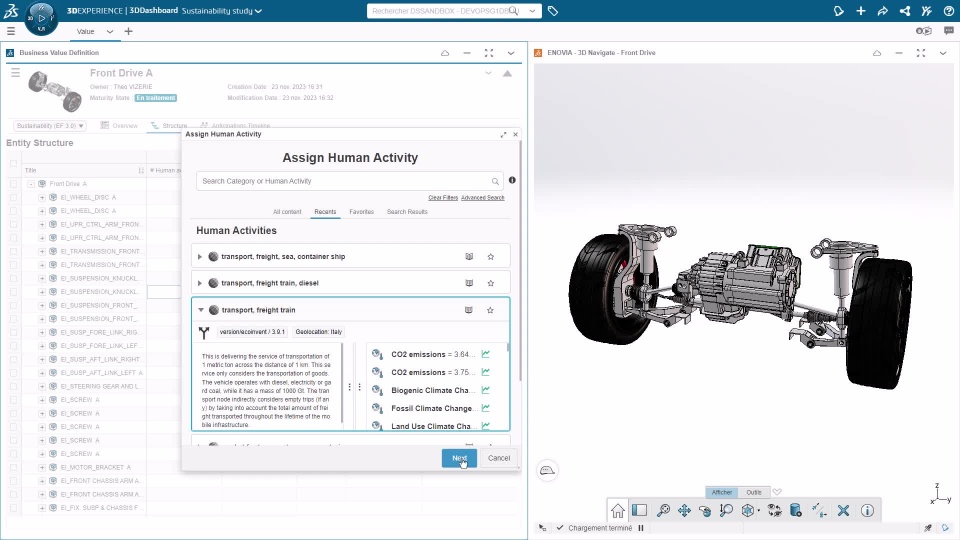Open the help question mark icon
The width and height of the screenshot is (960, 540).
[x=948, y=11]
